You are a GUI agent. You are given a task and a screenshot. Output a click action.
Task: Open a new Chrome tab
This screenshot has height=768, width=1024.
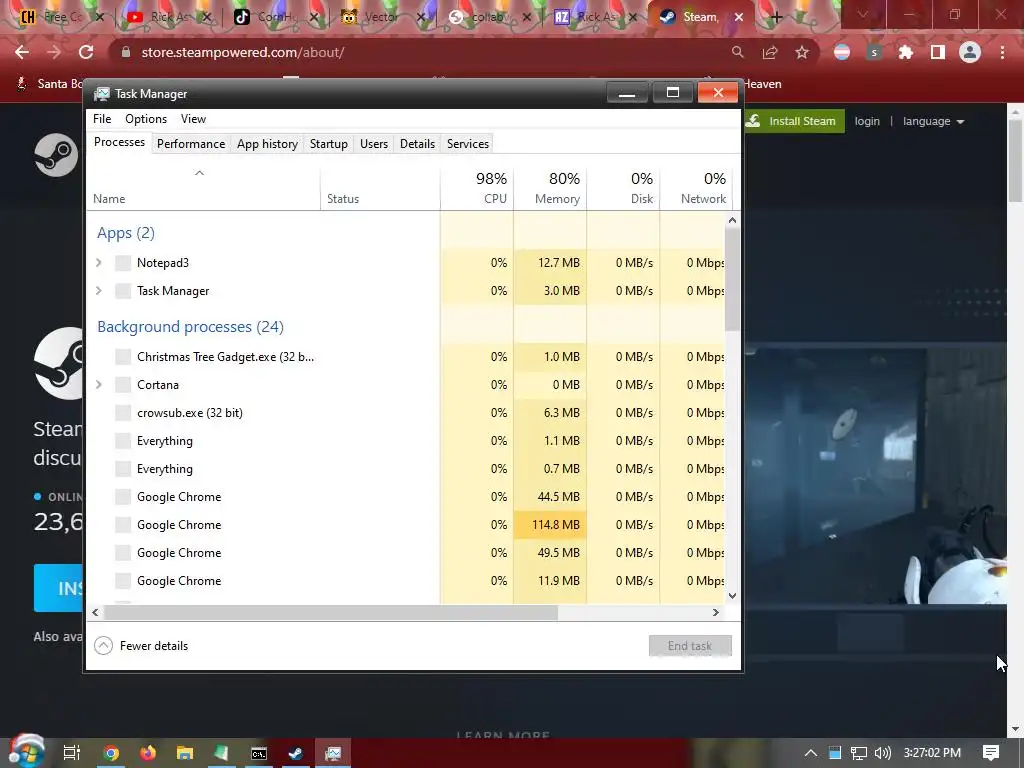tap(776, 17)
